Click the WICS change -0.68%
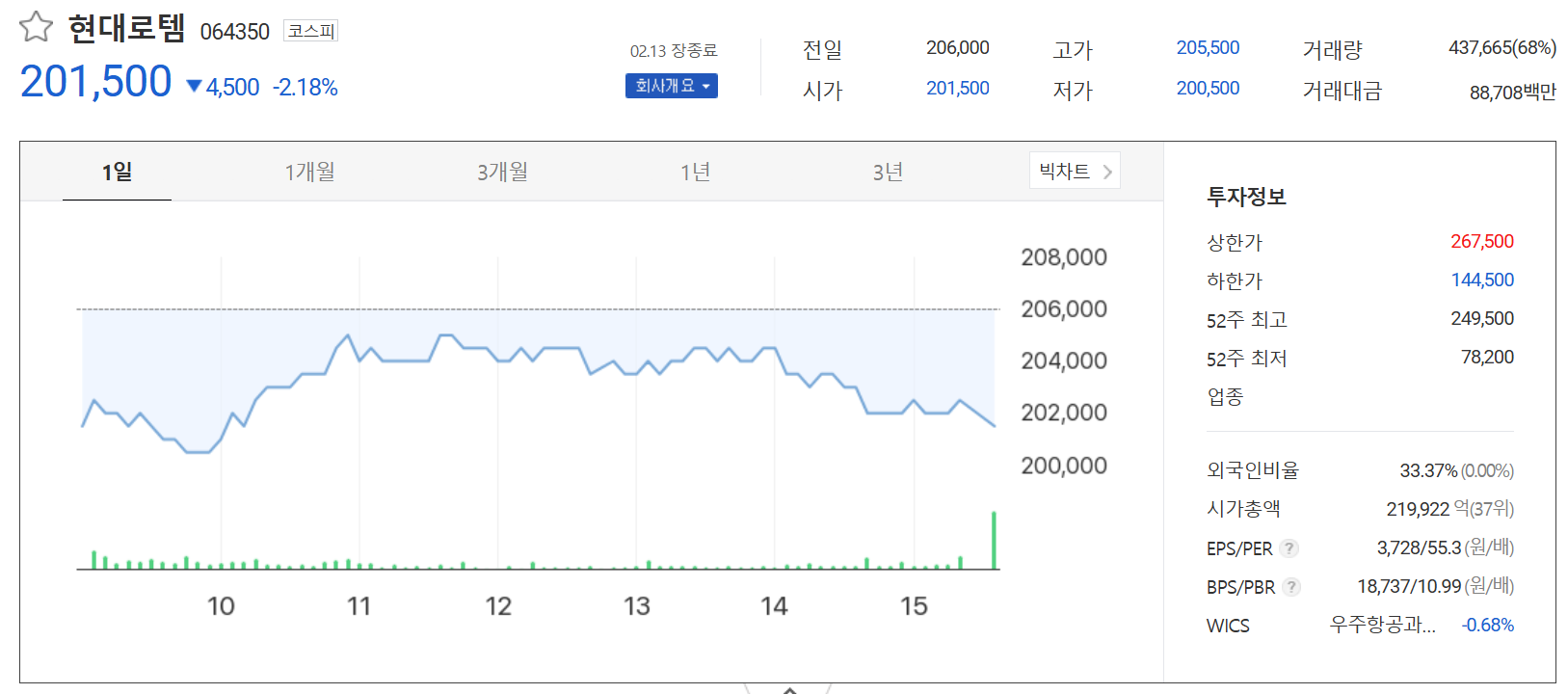Image resolution: width=1568 pixels, height=694 pixels. coord(1487,626)
